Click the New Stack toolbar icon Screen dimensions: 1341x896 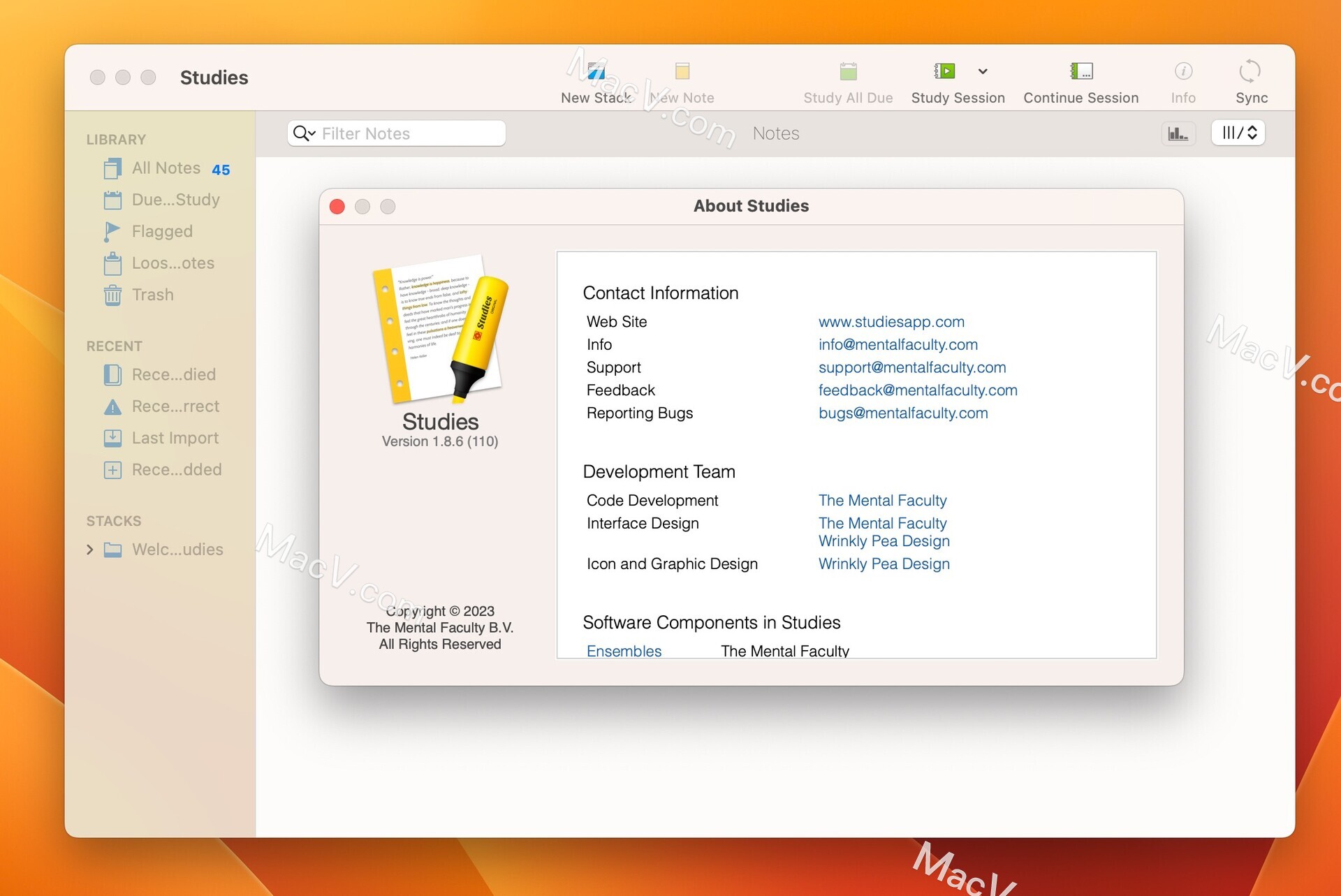click(x=596, y=71)
